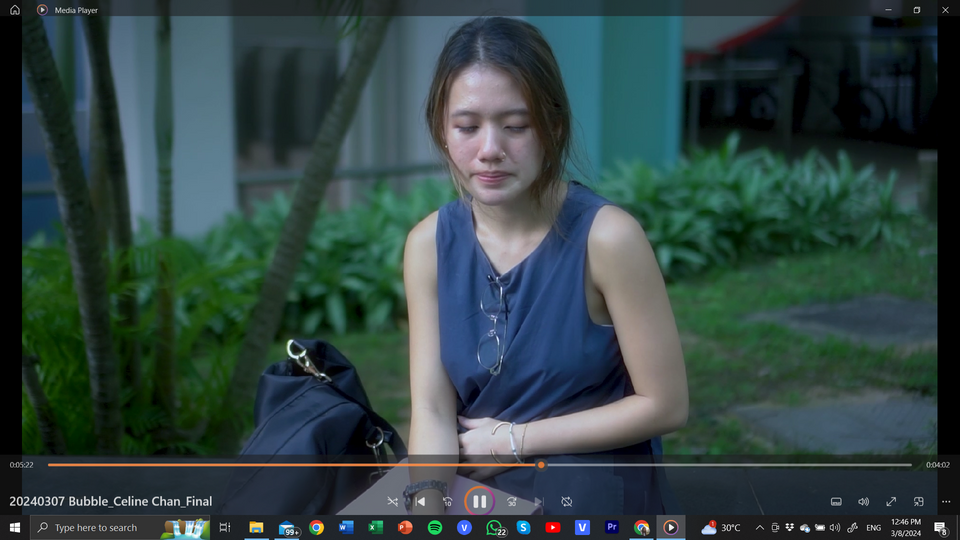Click the seek bar playhead handle
960x540 pixels.
click(541, 465)
